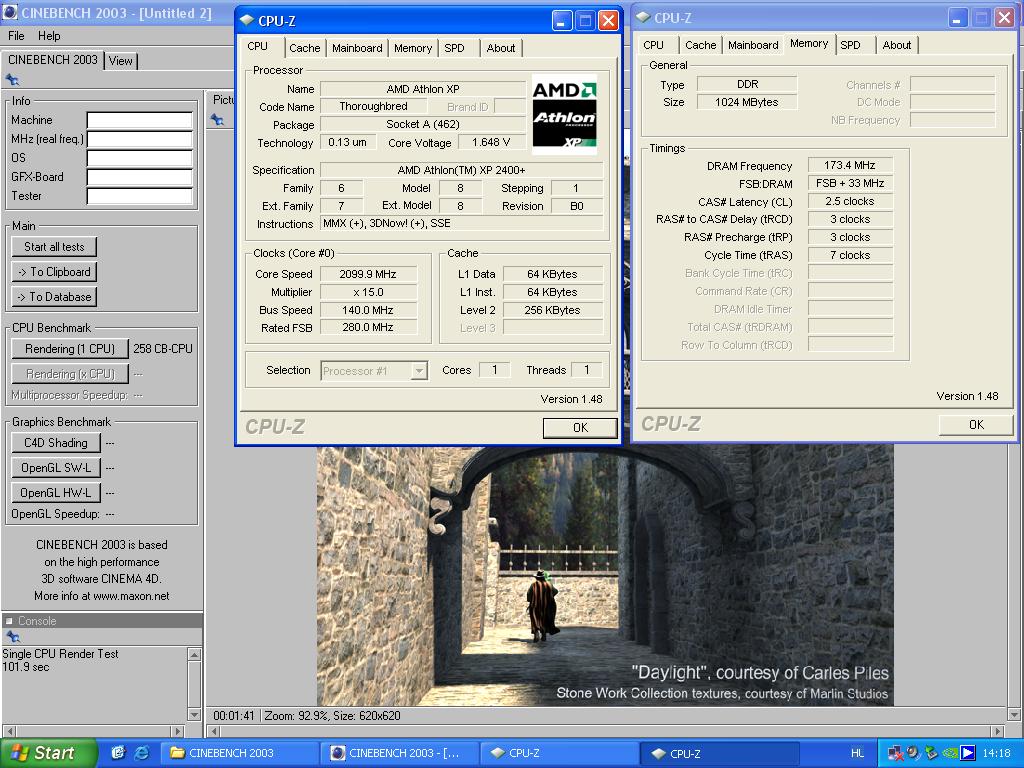
Task: Run the Rendering (1 CPU) benchmark
Action: point(70,349)
